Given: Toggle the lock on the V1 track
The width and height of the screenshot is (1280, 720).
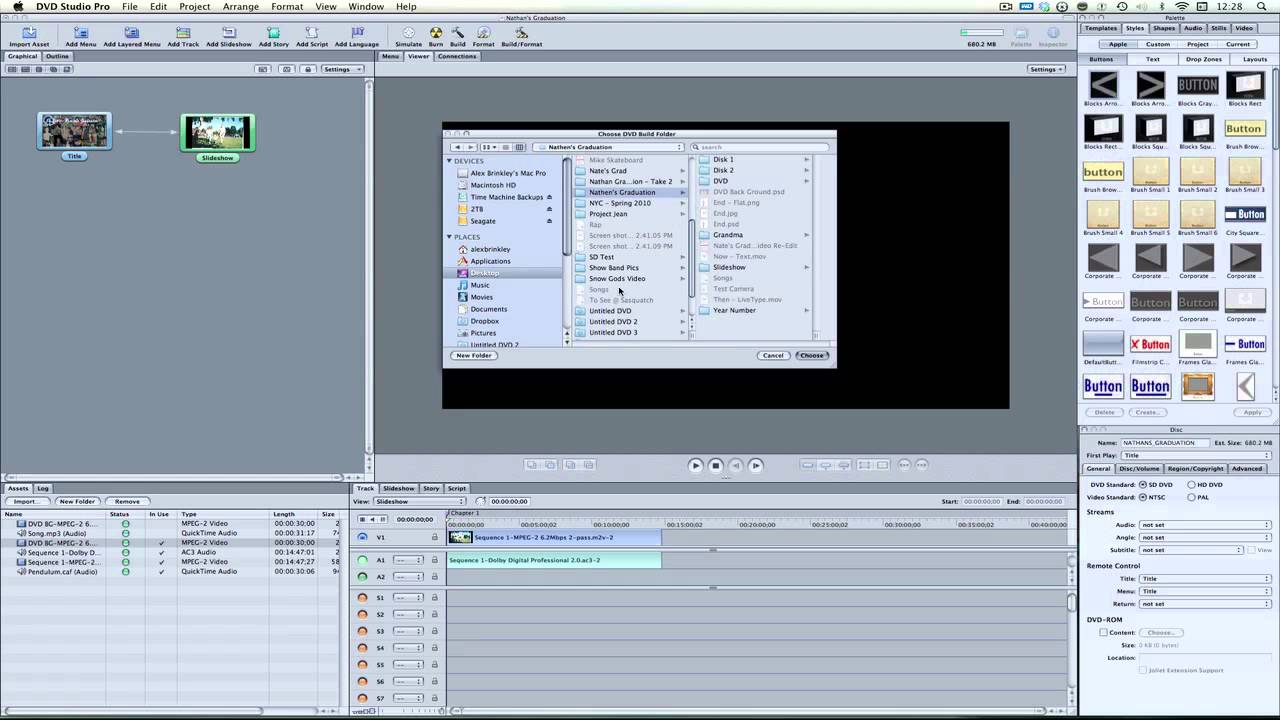Looking at the screenshot, I should (x=435, y=537).
